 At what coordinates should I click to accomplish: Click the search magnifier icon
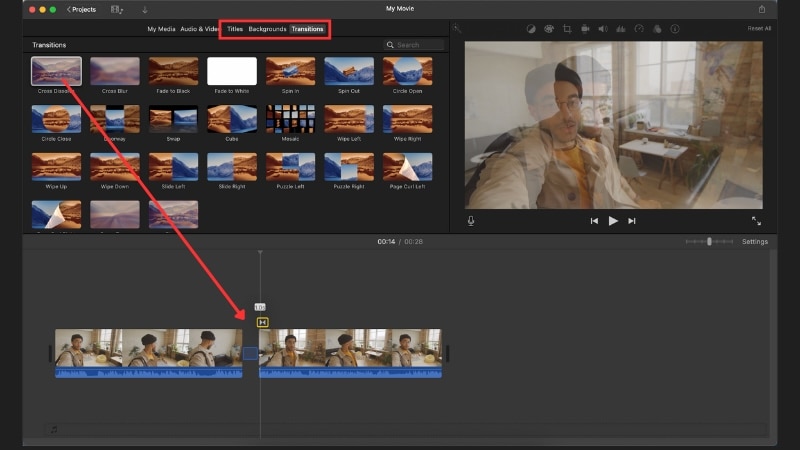pos(390,45)
